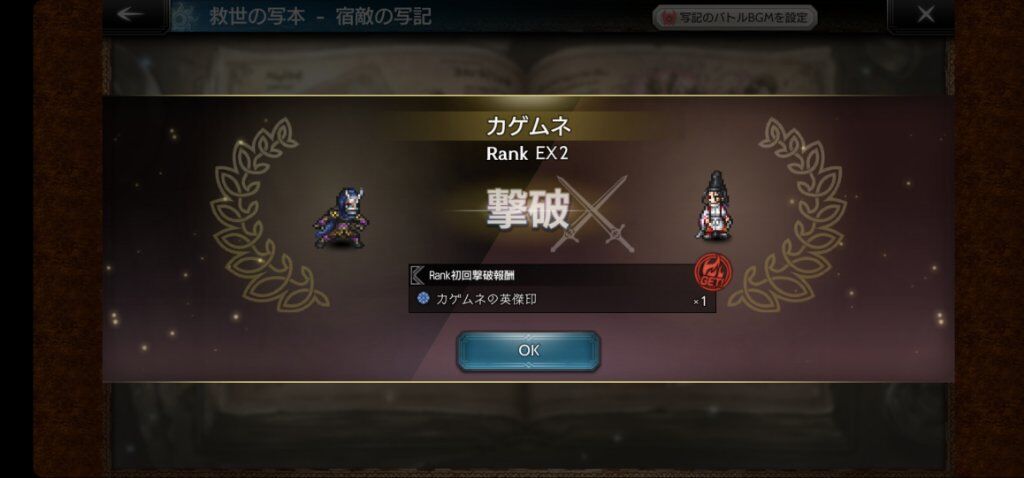Tap the white-robed character sprite

coord(712,205)
